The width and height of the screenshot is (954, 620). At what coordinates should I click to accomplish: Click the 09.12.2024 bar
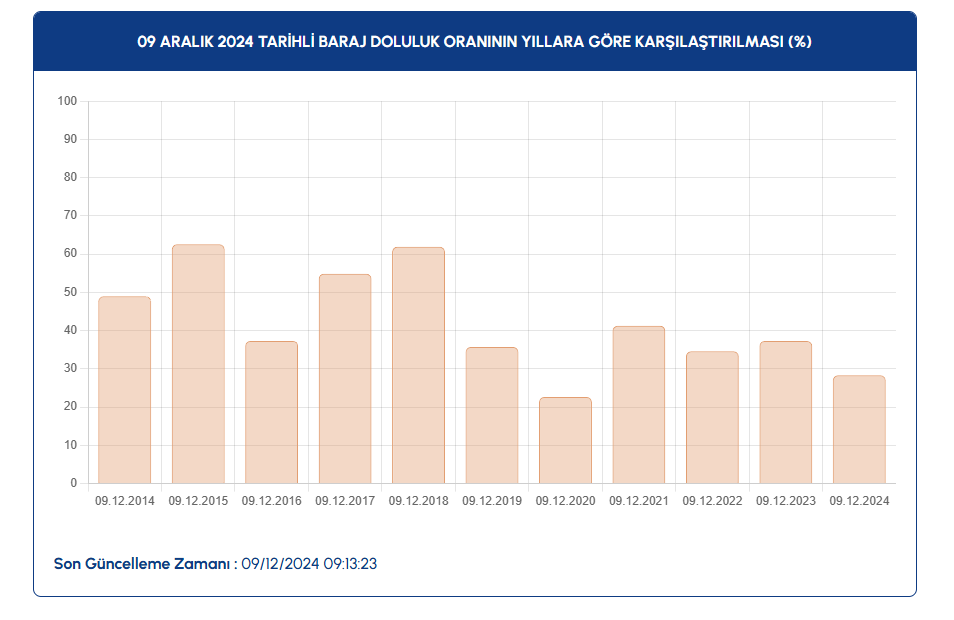pyautogui.click(x=859, y=430)
